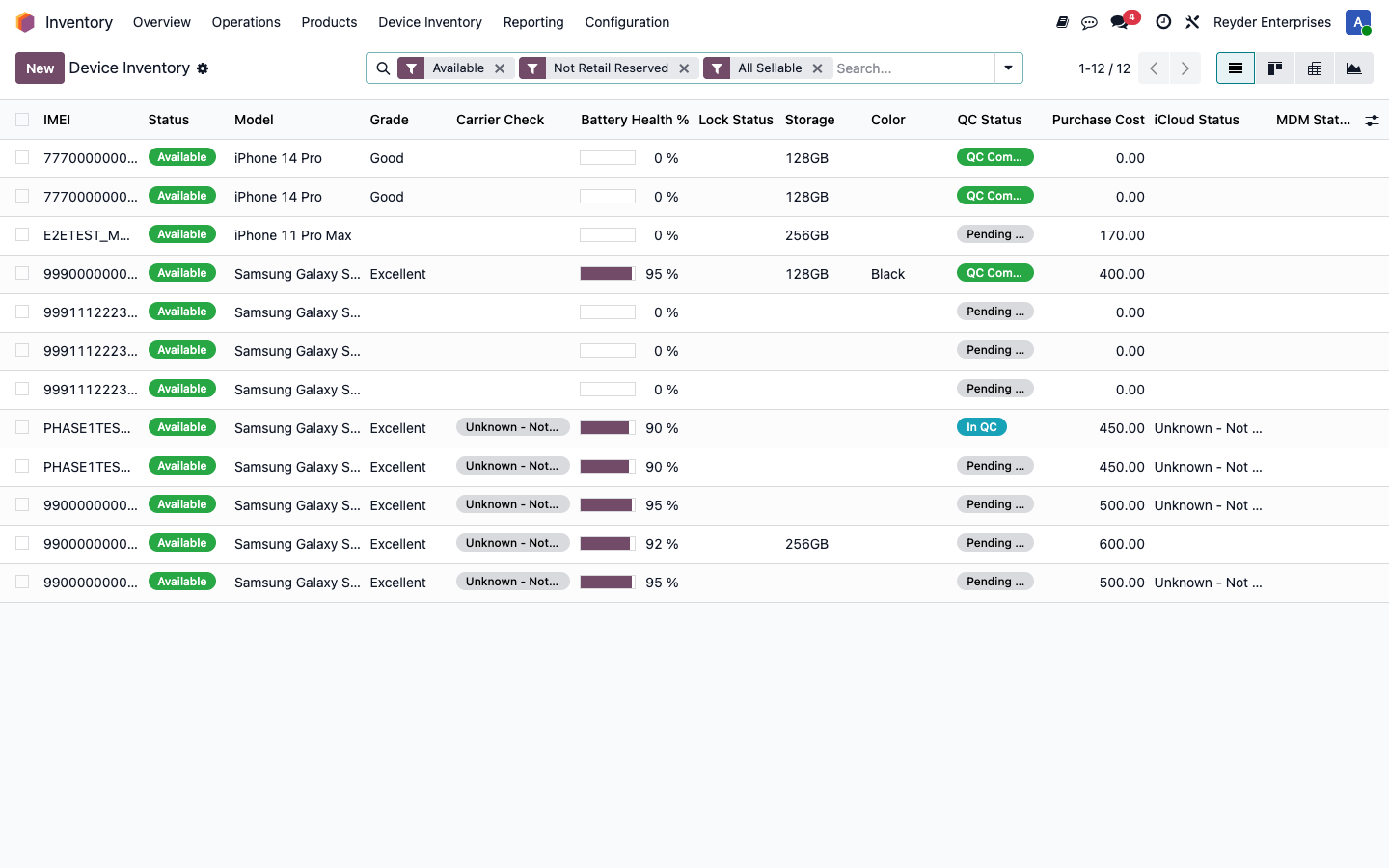
Task: Open conversations icon with badge 4
Action: (1123, 20)
